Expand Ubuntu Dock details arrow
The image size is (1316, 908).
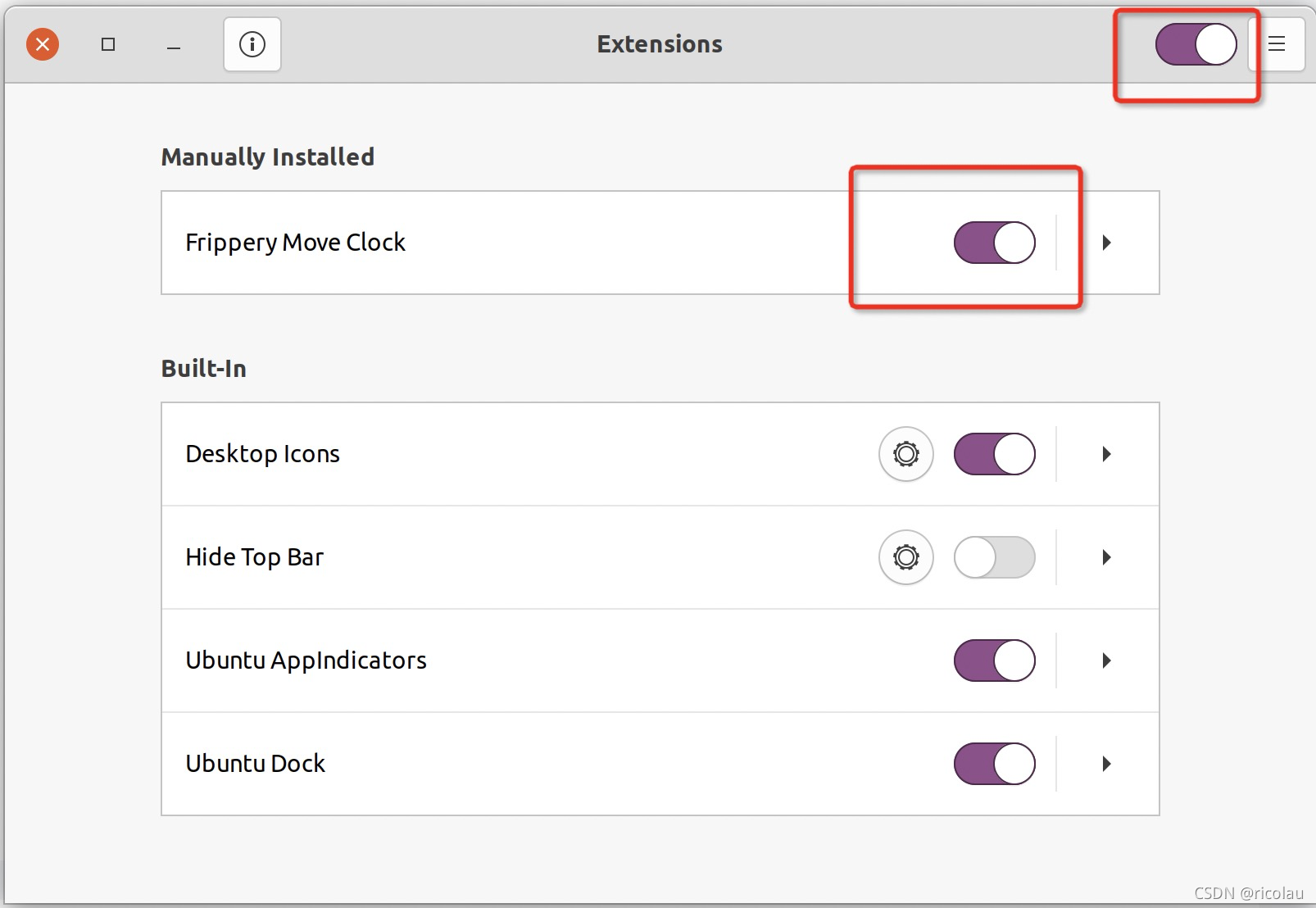click(1107, 764)
